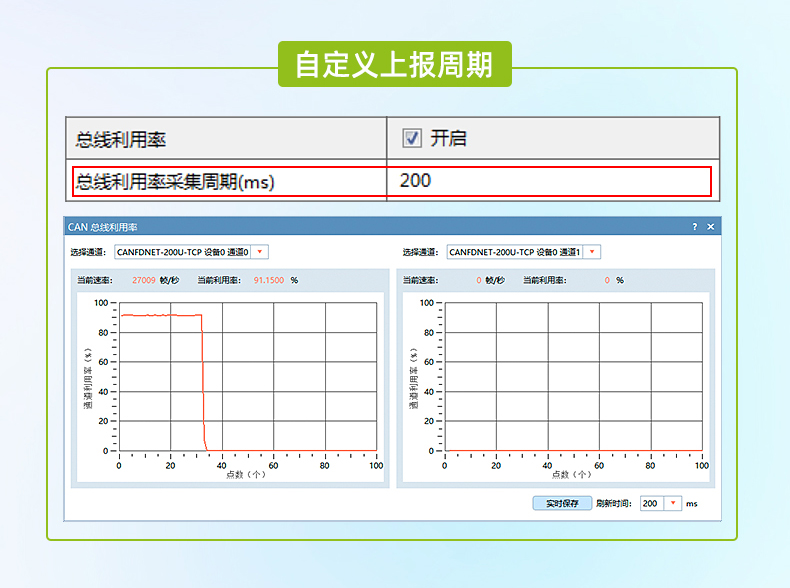Click the 刷新时间 200 value field
This screenshot has height=588, width=790.
651,503
